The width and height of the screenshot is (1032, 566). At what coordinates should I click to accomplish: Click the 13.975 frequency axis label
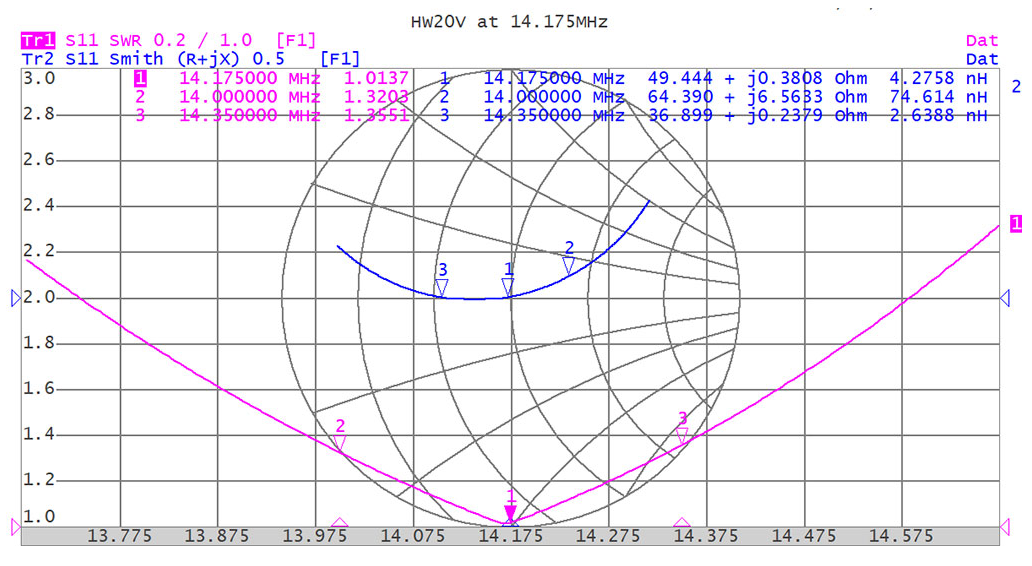point(315,536)
